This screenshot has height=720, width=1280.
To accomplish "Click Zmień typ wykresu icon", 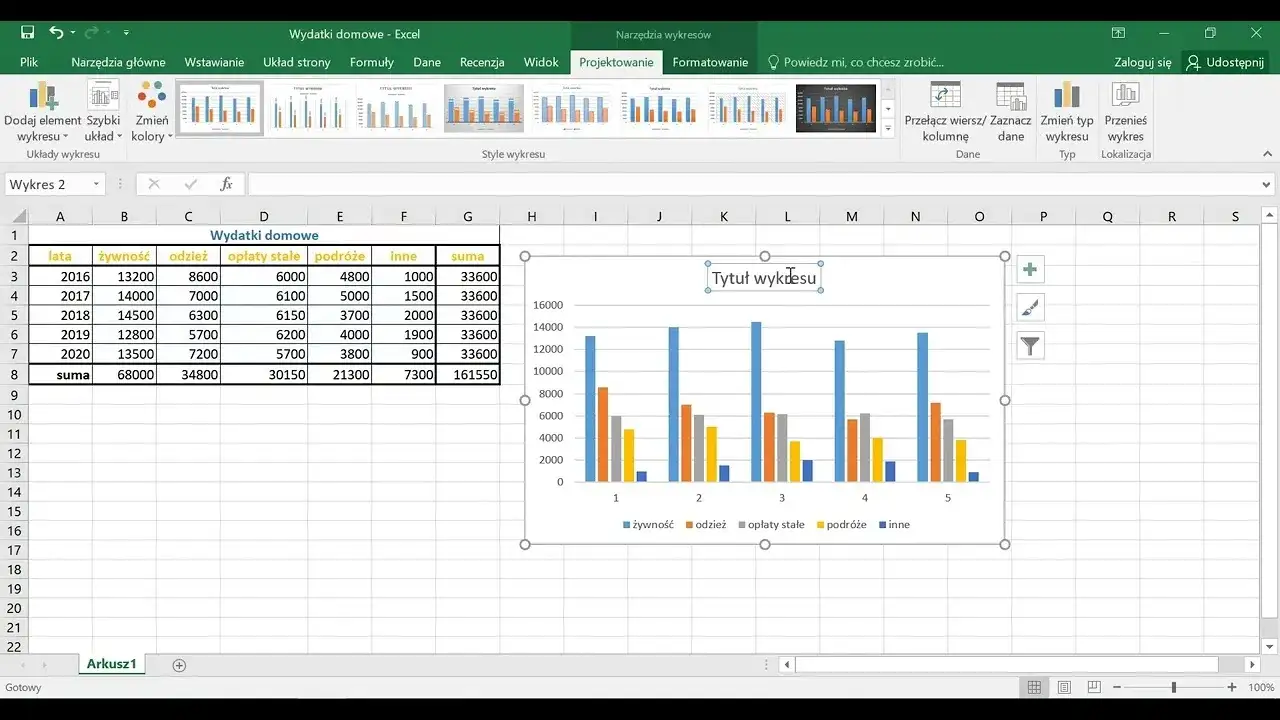I will tap(1067, 98).
